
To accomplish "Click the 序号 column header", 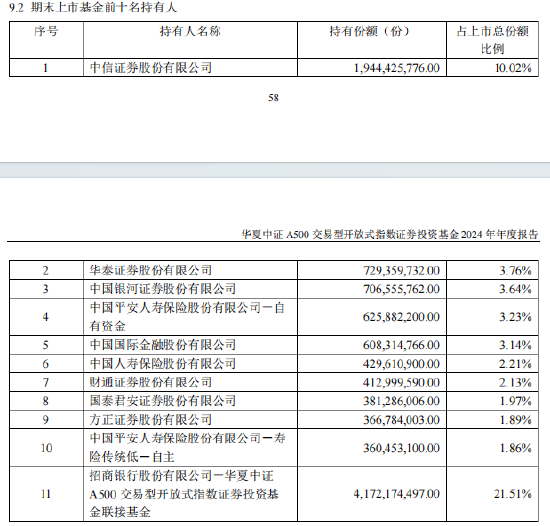I will [46, 32].
